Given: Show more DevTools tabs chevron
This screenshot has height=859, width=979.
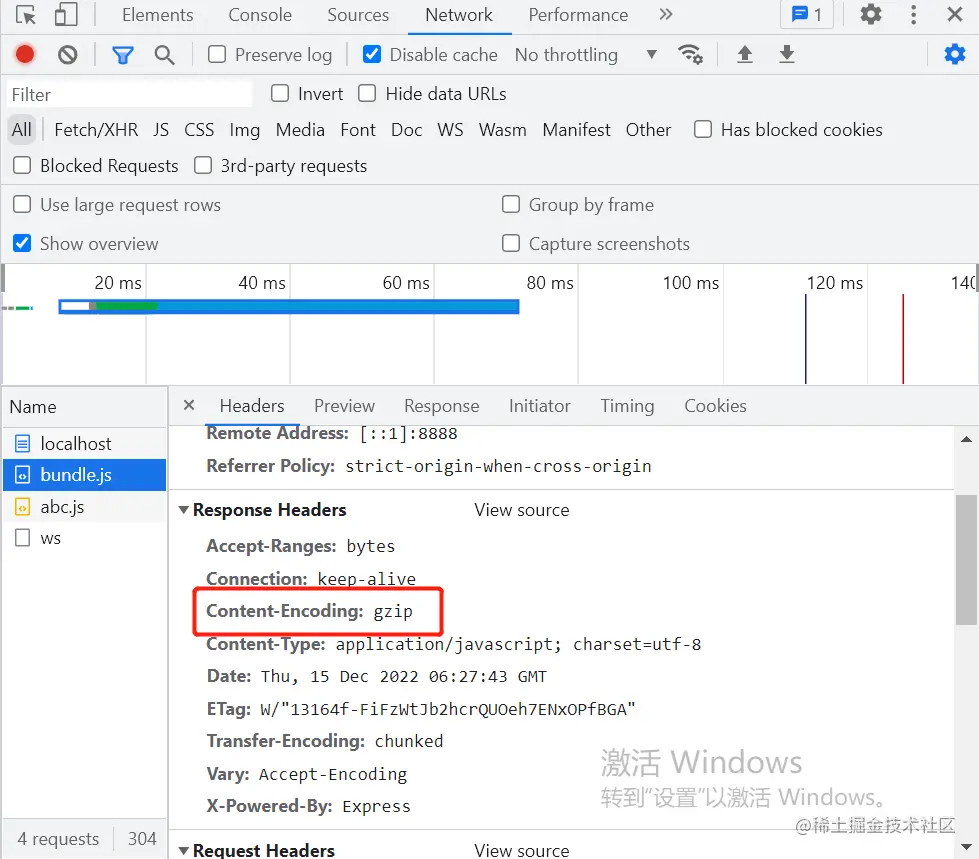Looking at the screenshot, I should [x=666, y=14].
